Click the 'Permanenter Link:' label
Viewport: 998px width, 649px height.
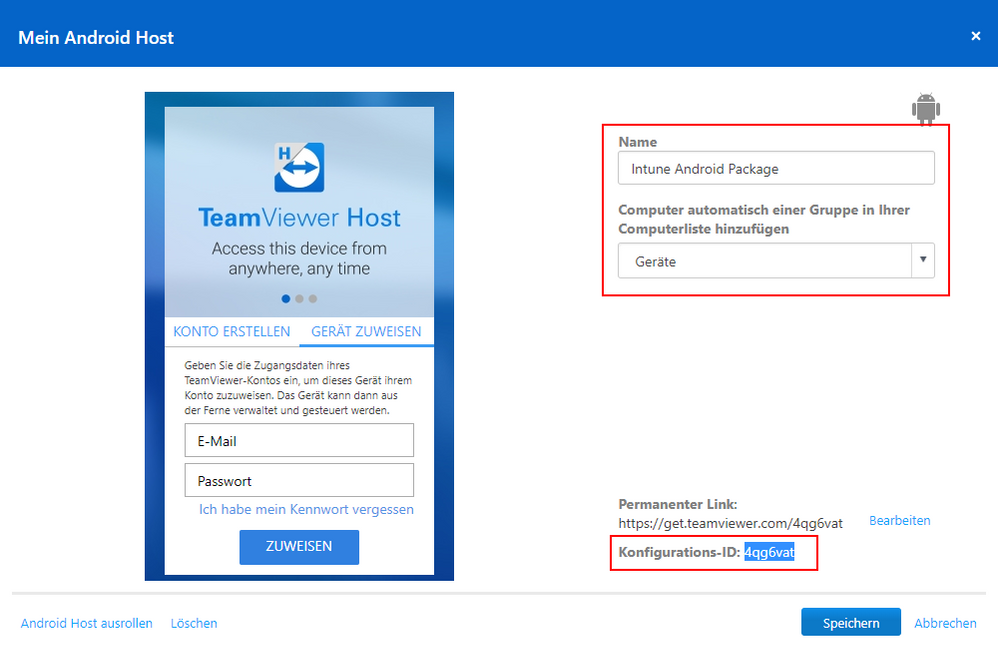tap(678, 505)
